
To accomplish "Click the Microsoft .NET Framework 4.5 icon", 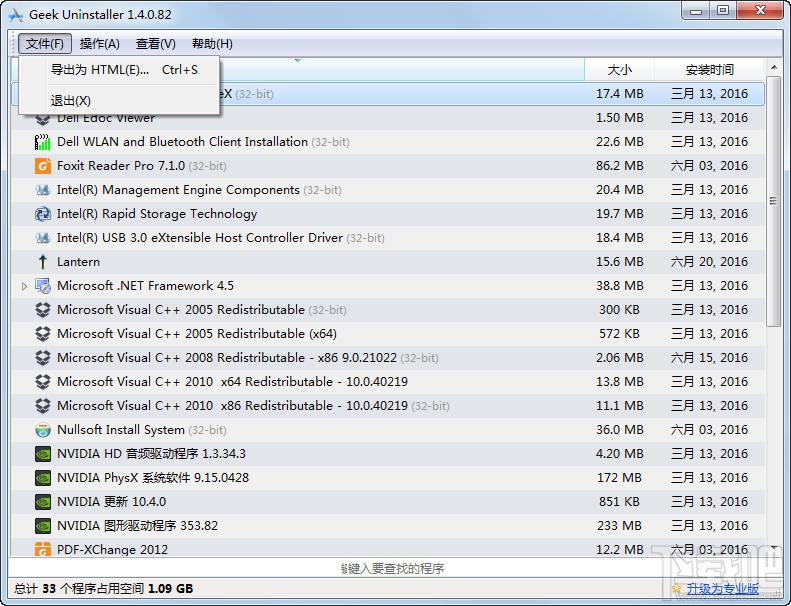I will click(x=43, y=286).
